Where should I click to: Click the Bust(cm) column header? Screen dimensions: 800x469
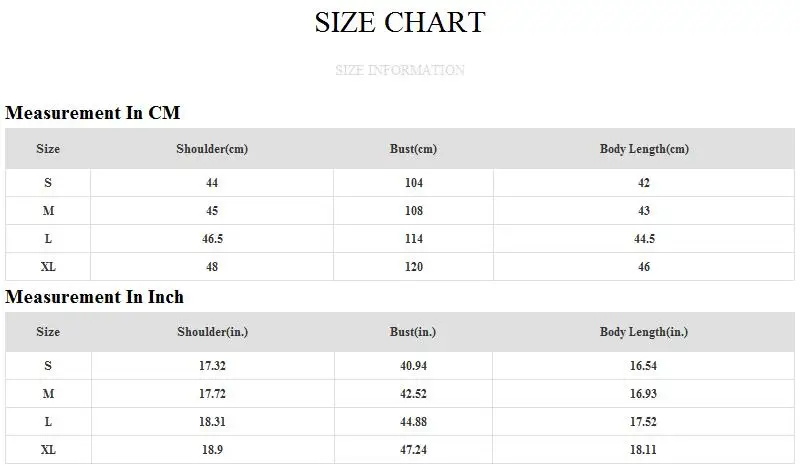pos(413,149)
